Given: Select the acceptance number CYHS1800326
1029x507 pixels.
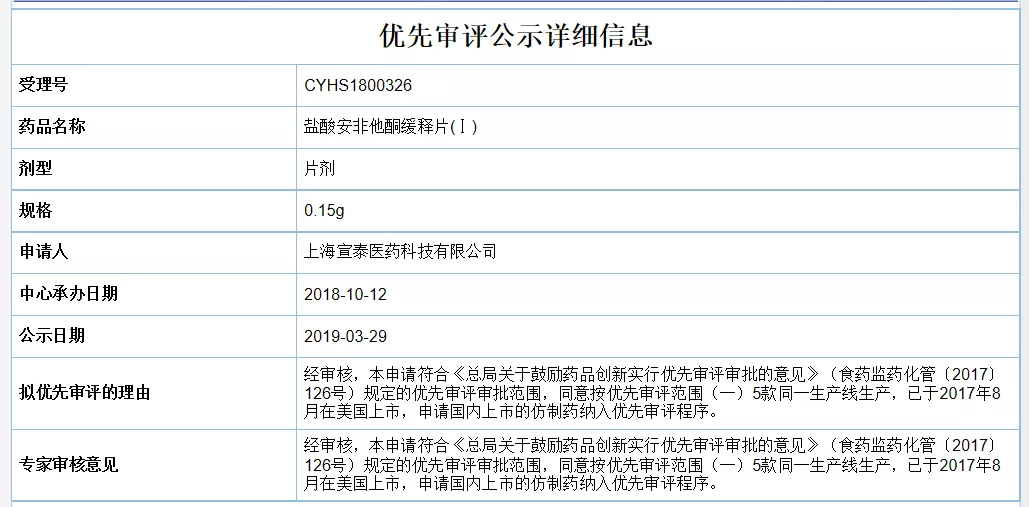Looking at the screenshot, I should 358,86.
